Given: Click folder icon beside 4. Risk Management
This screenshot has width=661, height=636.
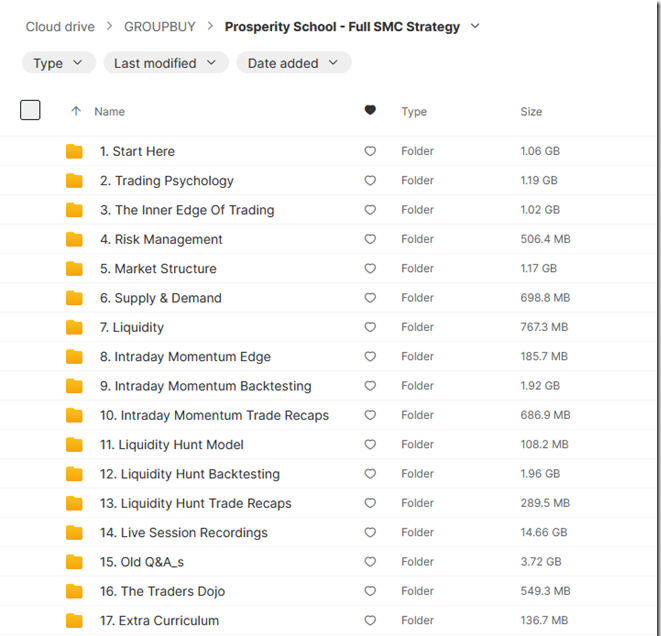Looking at the screenshot, I should click(x=74, y=240).
